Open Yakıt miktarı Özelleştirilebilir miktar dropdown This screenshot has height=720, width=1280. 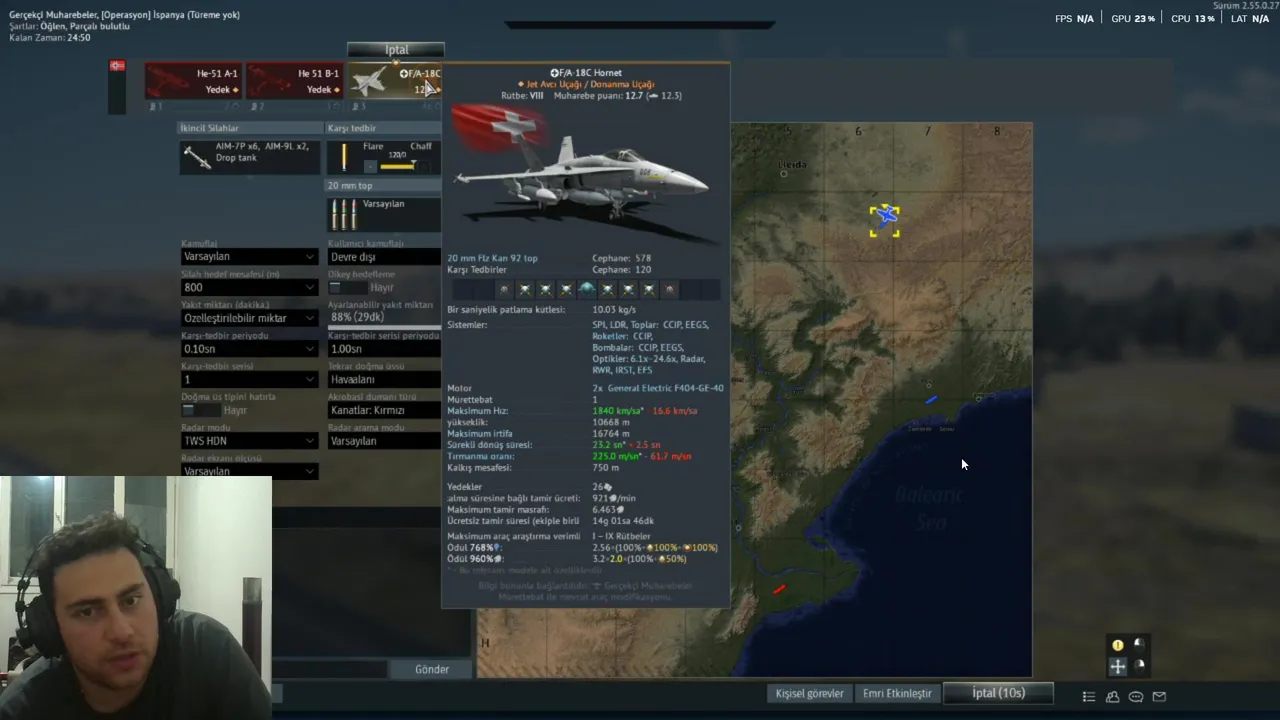pos(249,319)
